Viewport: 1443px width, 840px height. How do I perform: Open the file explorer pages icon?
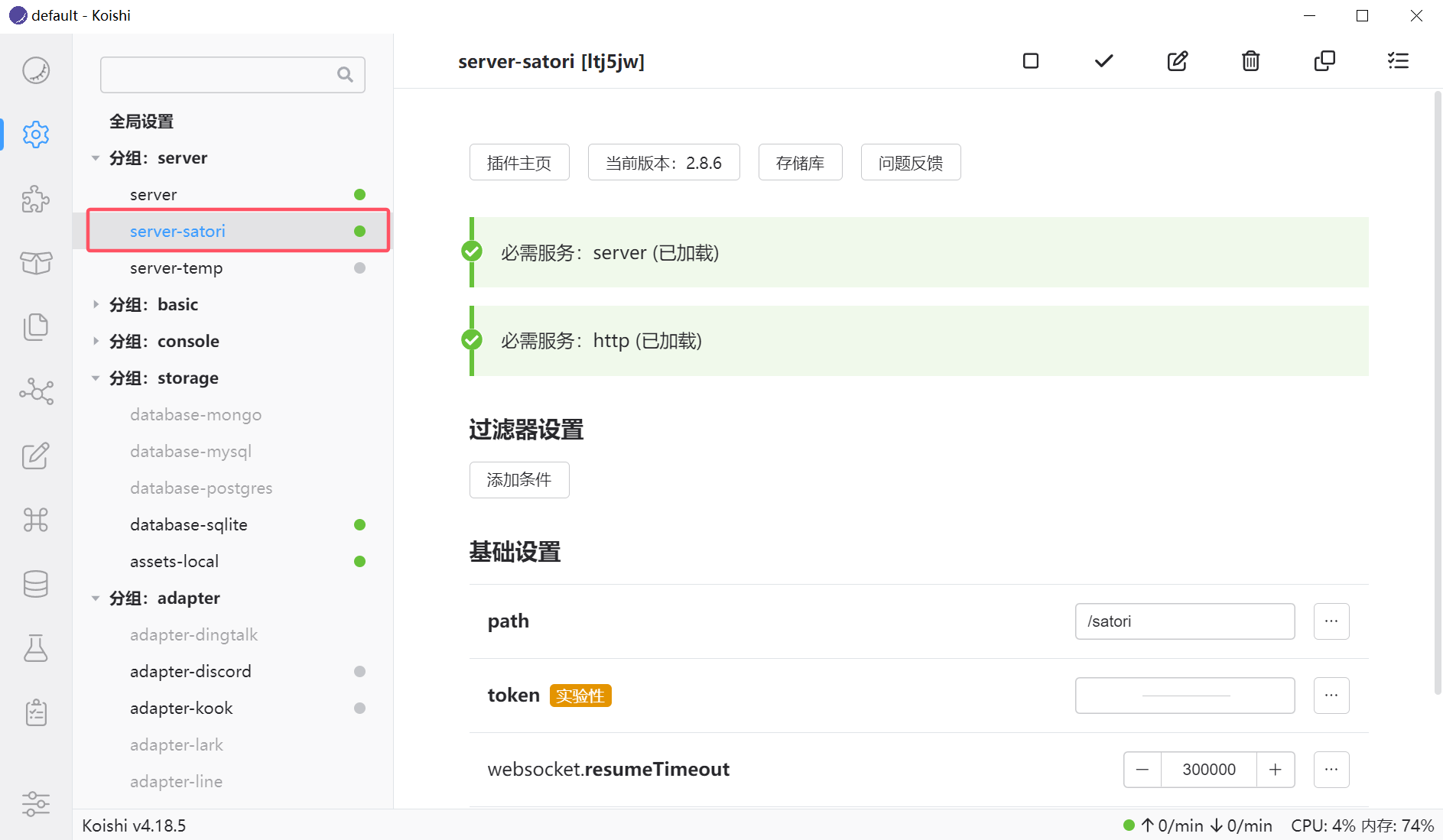36,327
